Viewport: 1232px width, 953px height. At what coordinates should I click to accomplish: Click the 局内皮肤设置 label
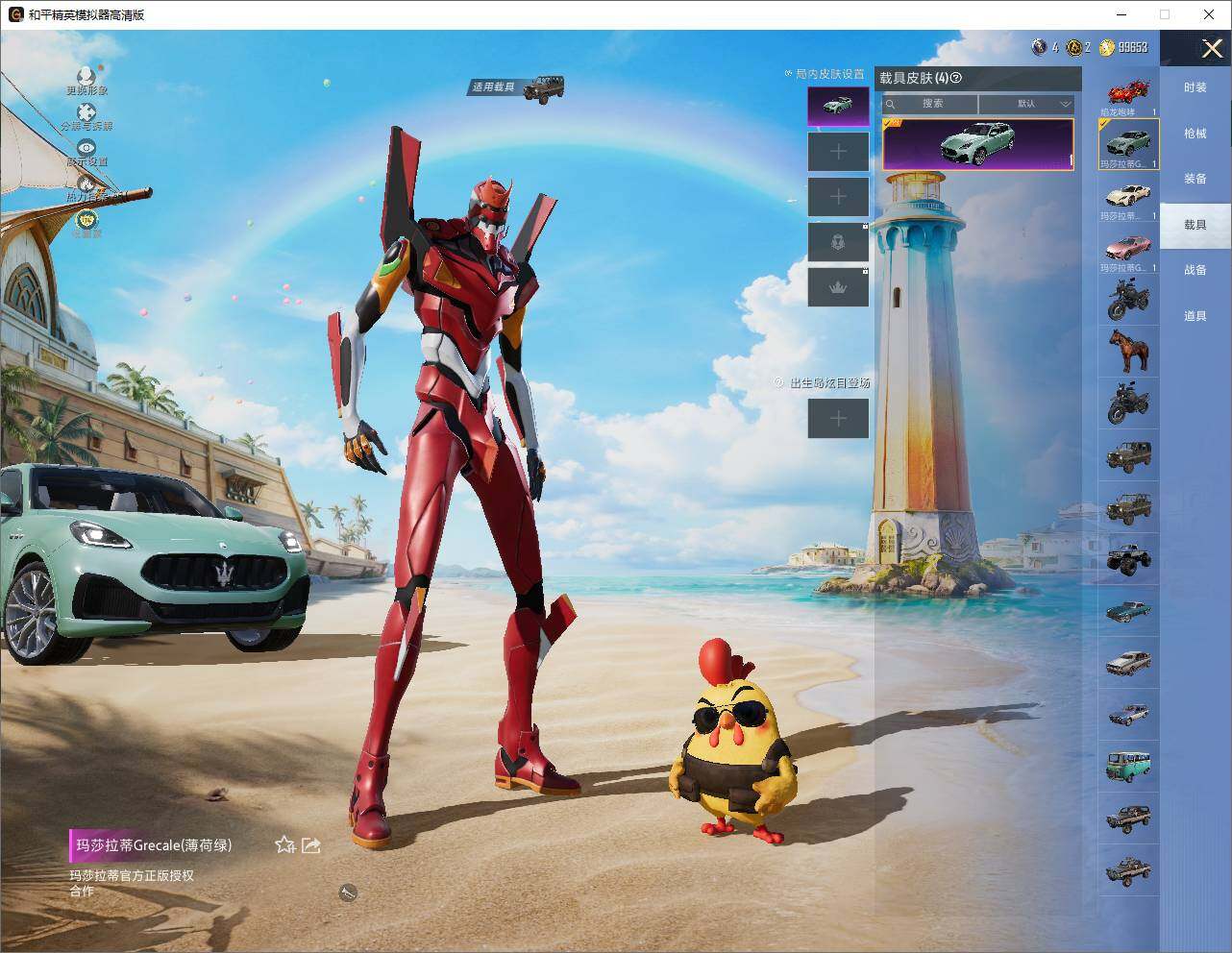[830, 74]
